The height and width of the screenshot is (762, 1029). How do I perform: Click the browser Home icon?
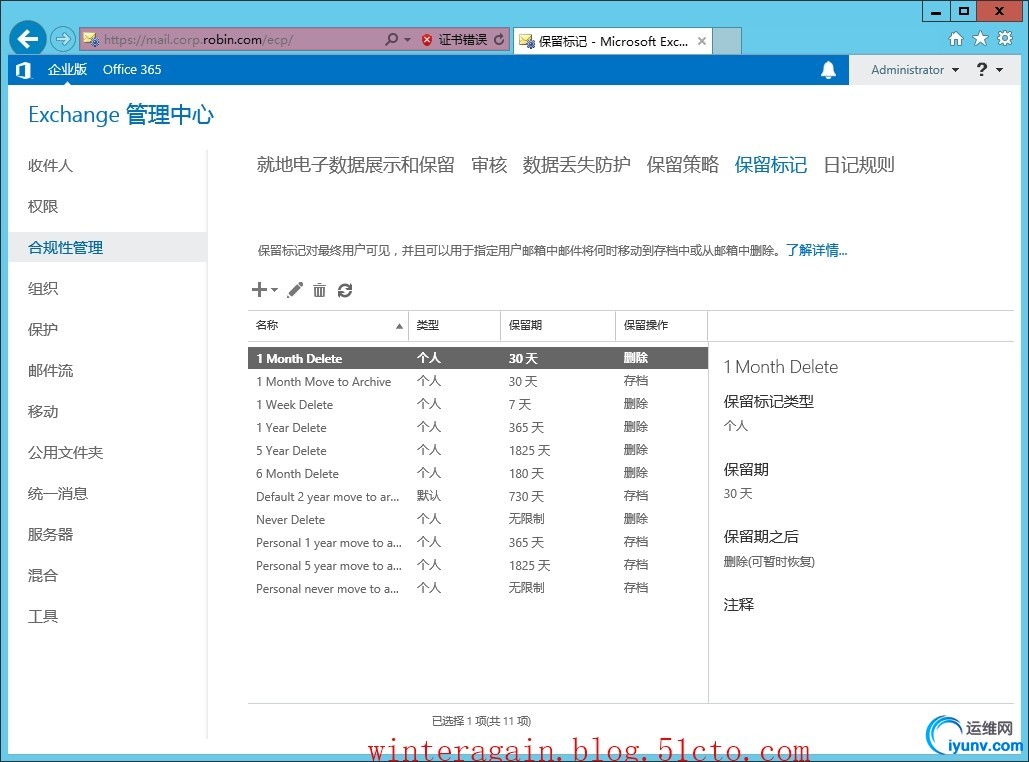click(x=956, y=39)
